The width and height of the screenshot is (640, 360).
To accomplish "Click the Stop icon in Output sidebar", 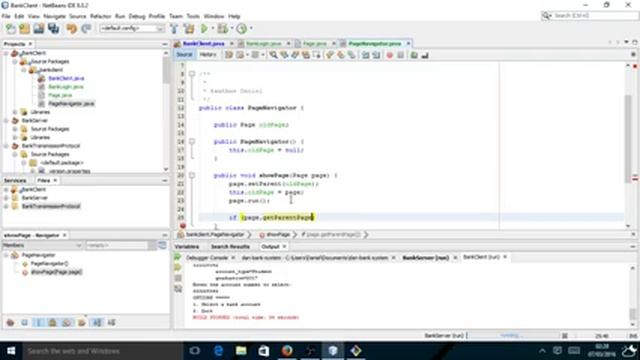I will [178, 278].
